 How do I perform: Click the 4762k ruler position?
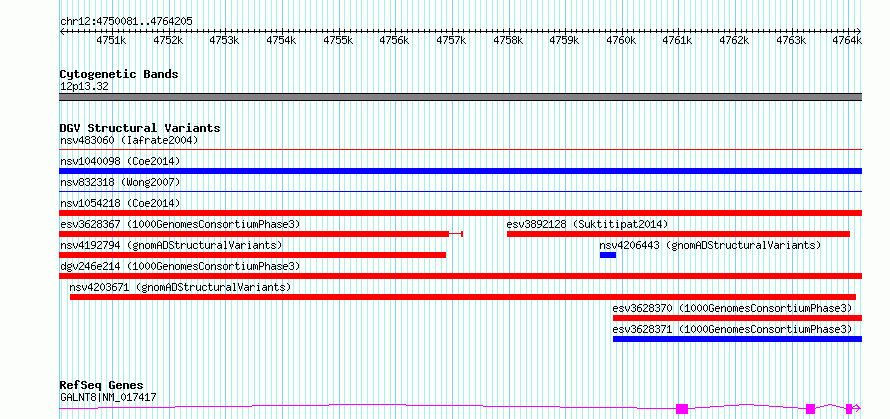coord(734,40)
